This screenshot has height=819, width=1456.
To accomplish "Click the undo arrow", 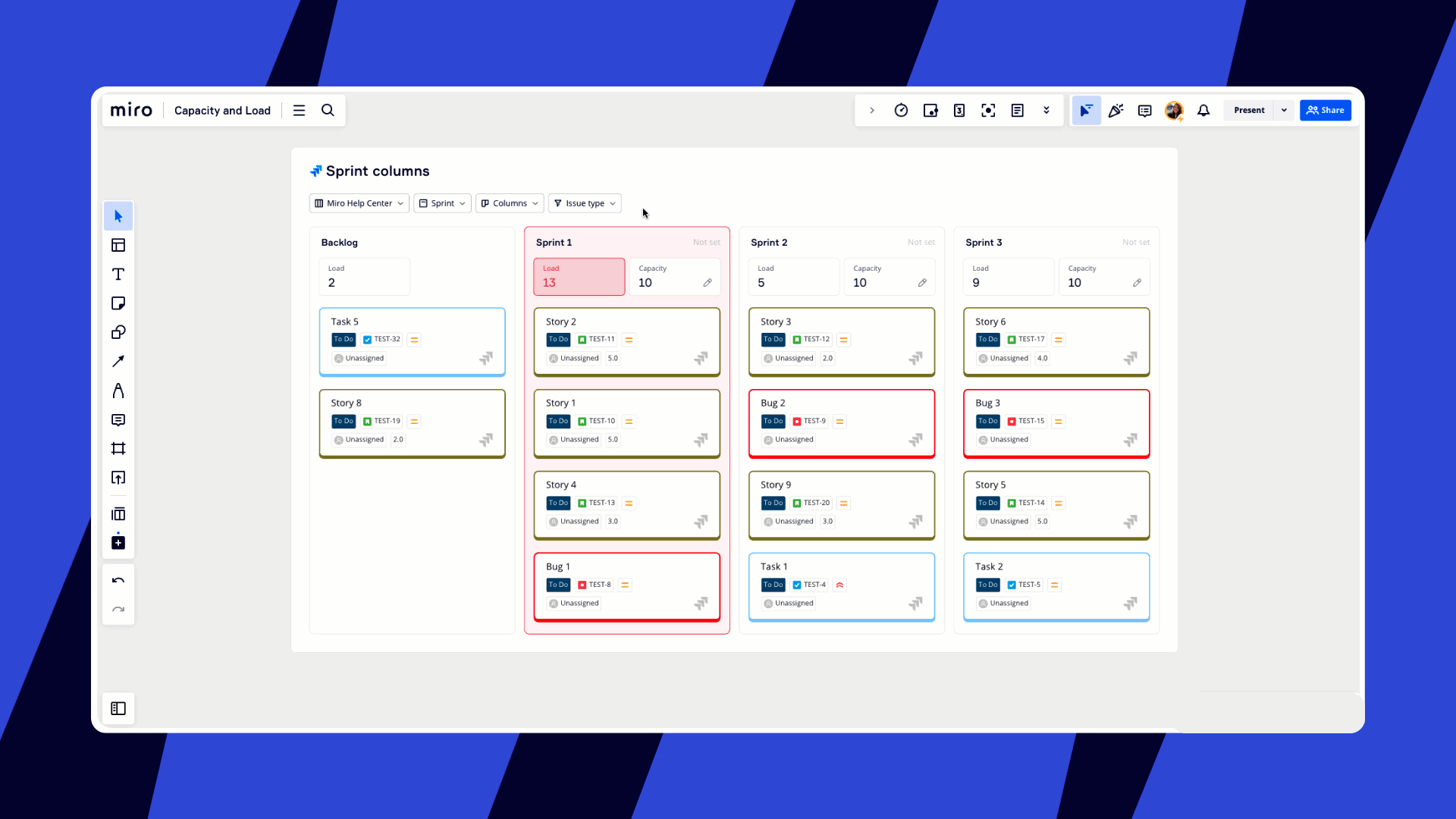I will pos(118,581).
